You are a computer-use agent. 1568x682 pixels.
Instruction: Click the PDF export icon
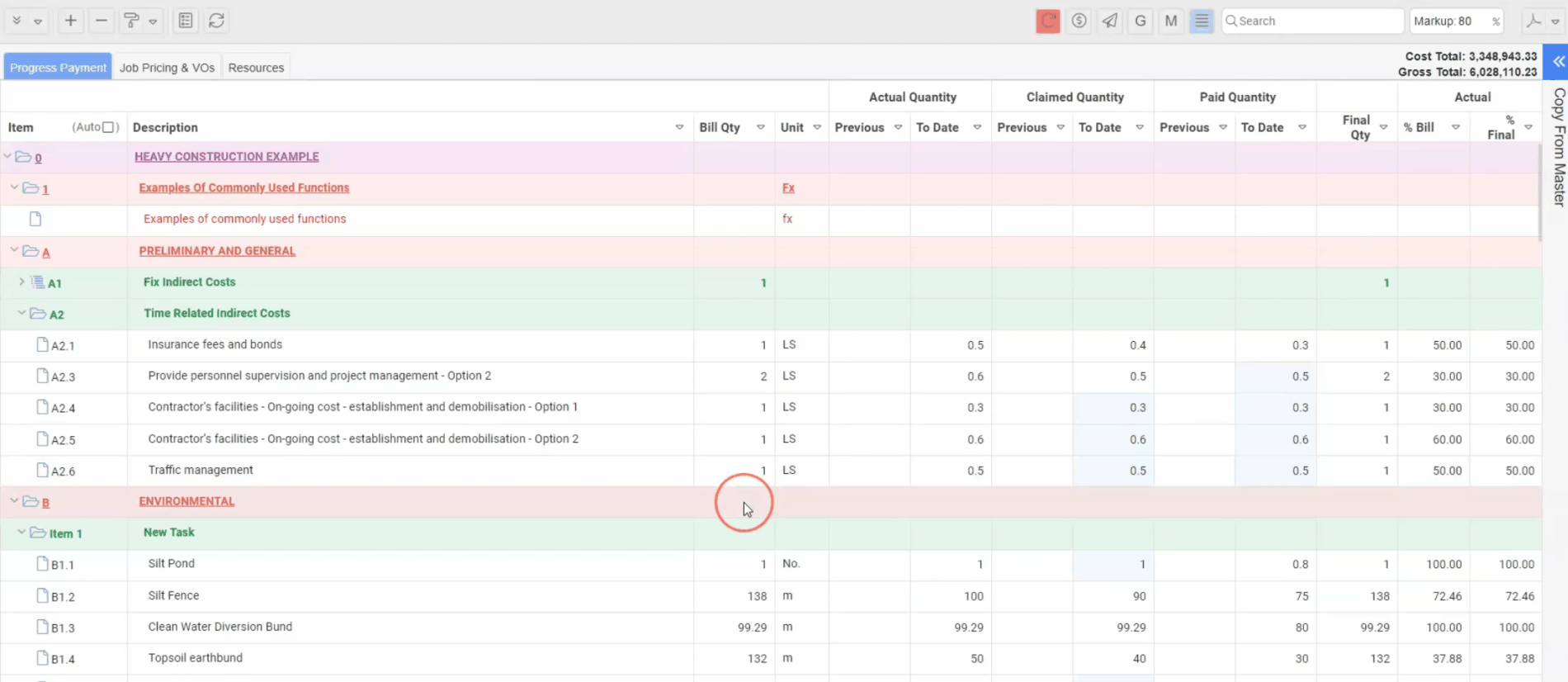tap(1533, 21)
